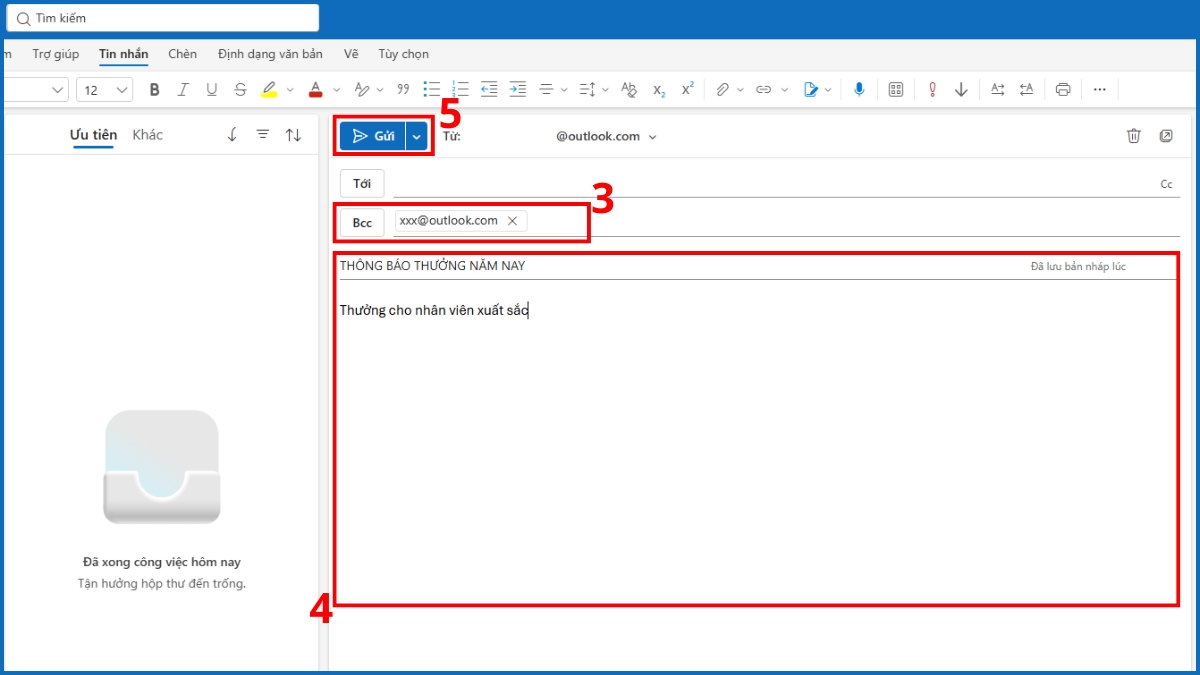Open line spacing dropdown arrow

coord(606,90)
